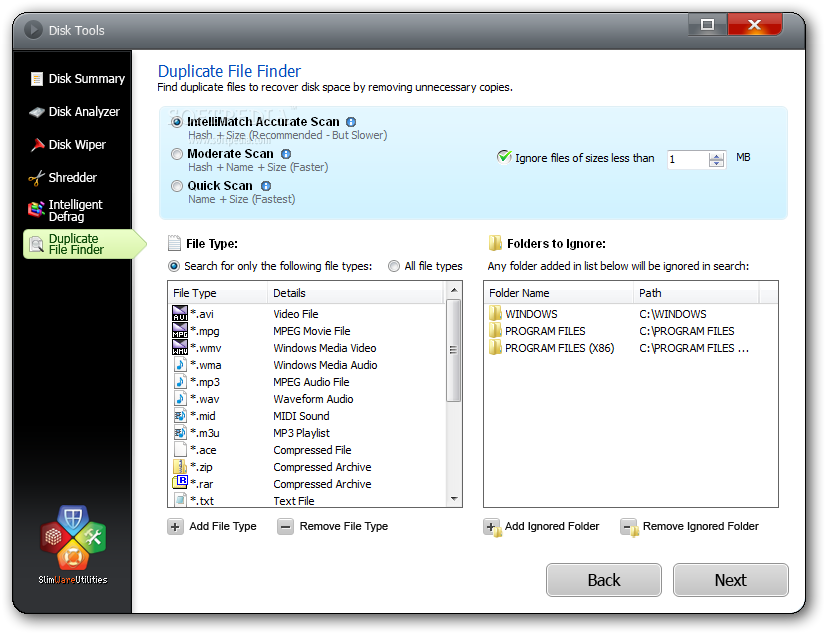
Task: Open Intelligent Defrag from sidebar
Action: (66, 210)
